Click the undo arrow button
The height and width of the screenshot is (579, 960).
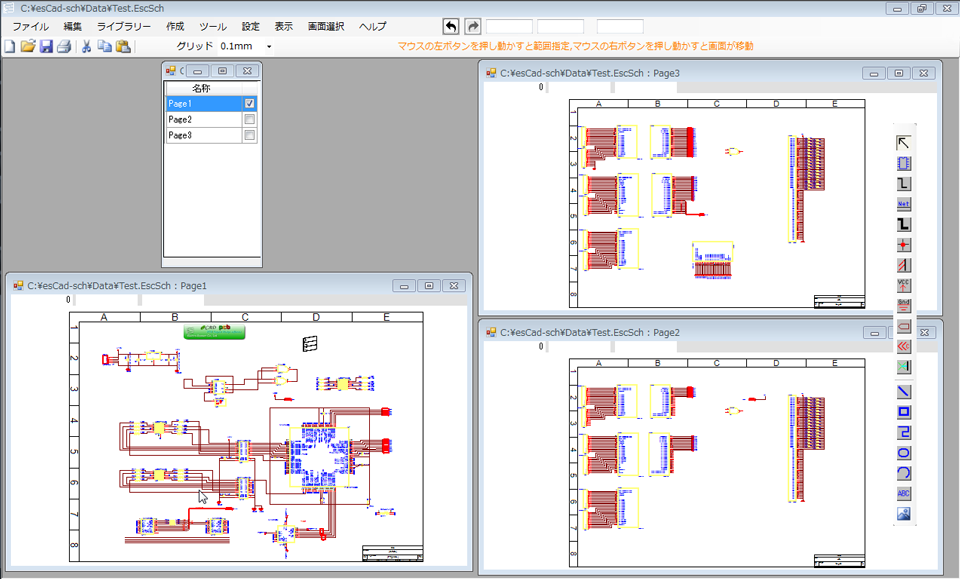[451, 27]
